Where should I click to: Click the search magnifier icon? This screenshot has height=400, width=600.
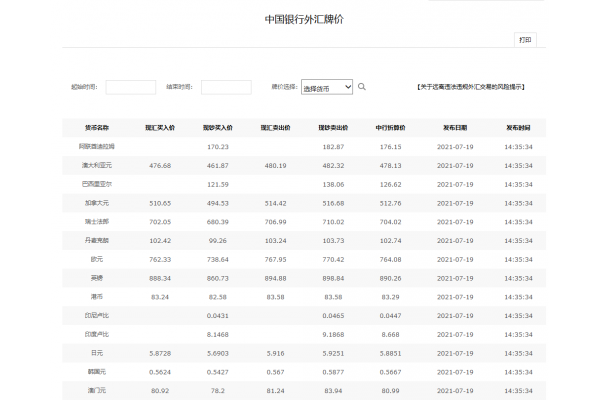click(362, 87)
